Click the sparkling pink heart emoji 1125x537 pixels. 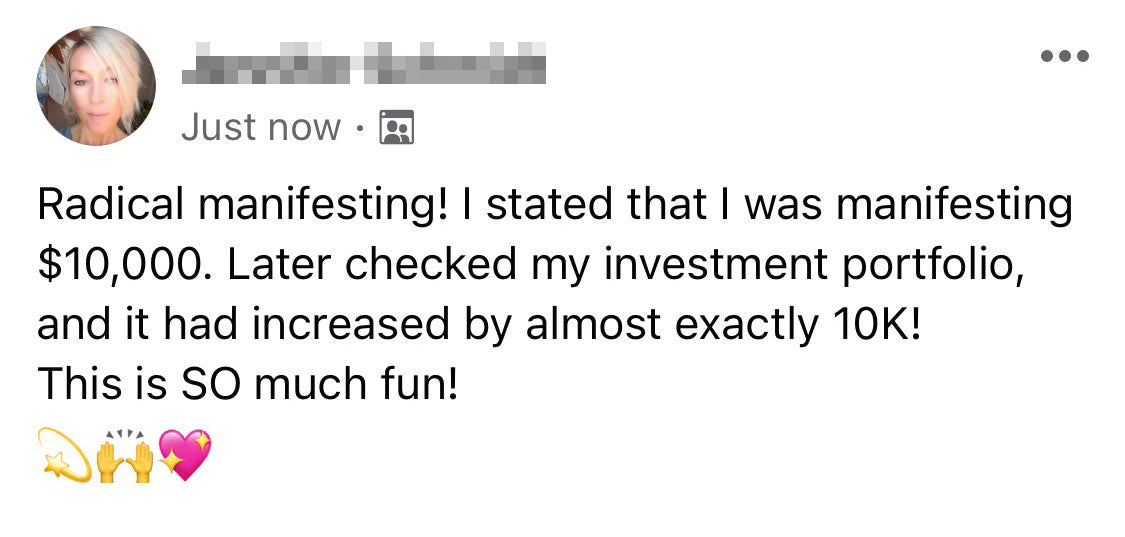click(x=185, y=455)
